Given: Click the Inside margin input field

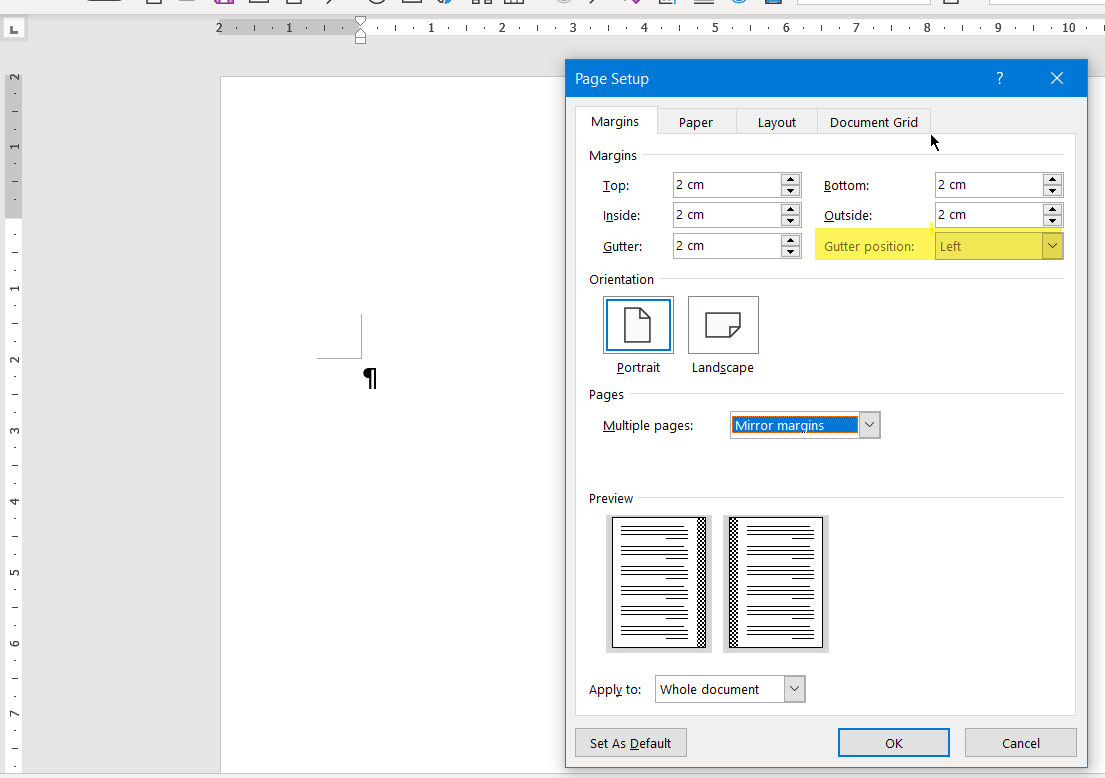Looking at the screenshot, I should (x=727, y=215).
